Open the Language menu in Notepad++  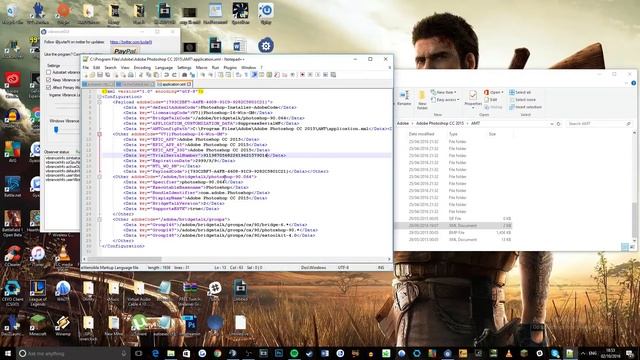pos(164,67)
